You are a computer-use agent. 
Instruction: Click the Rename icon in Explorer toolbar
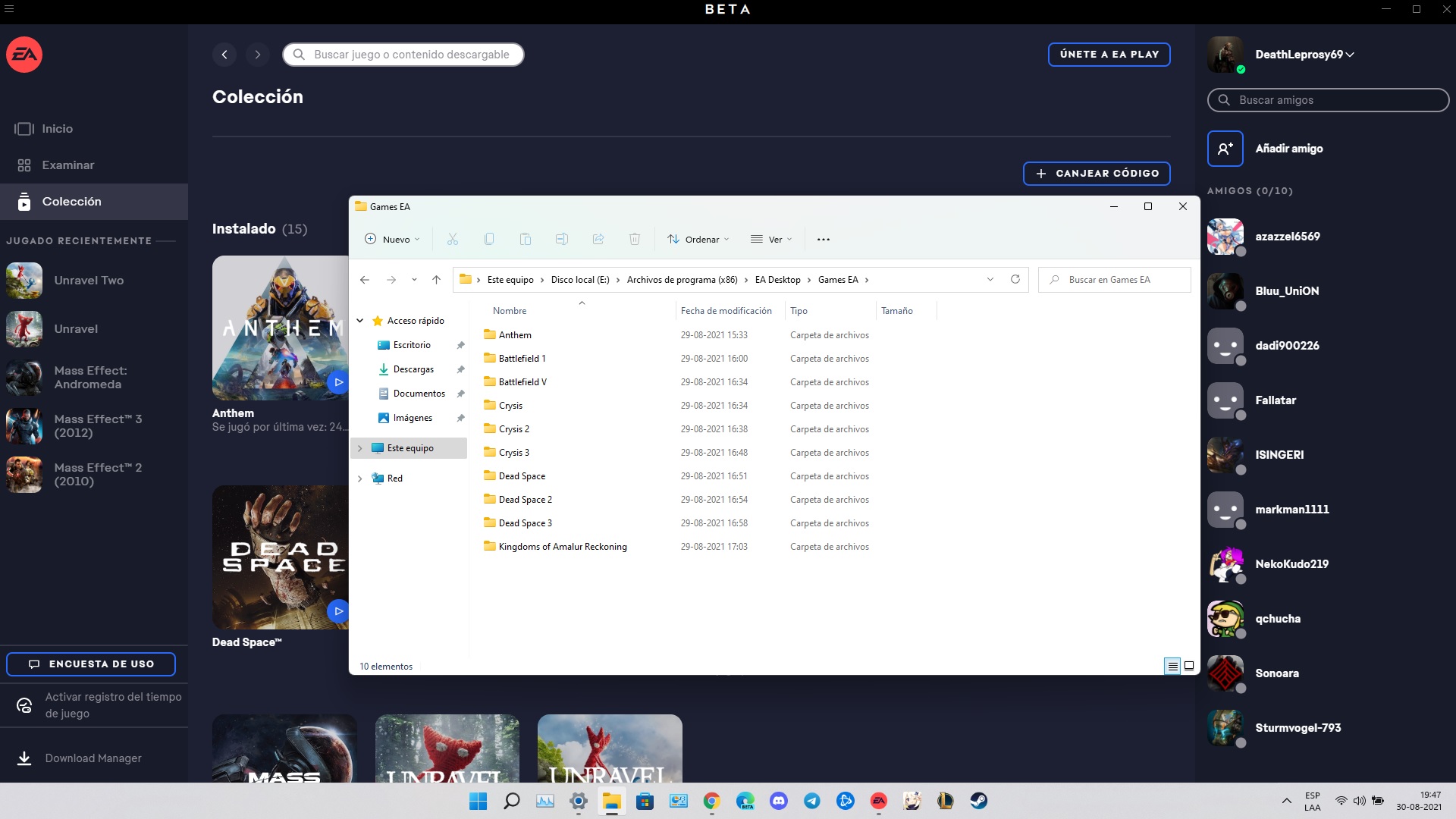[x=562, y=240]
